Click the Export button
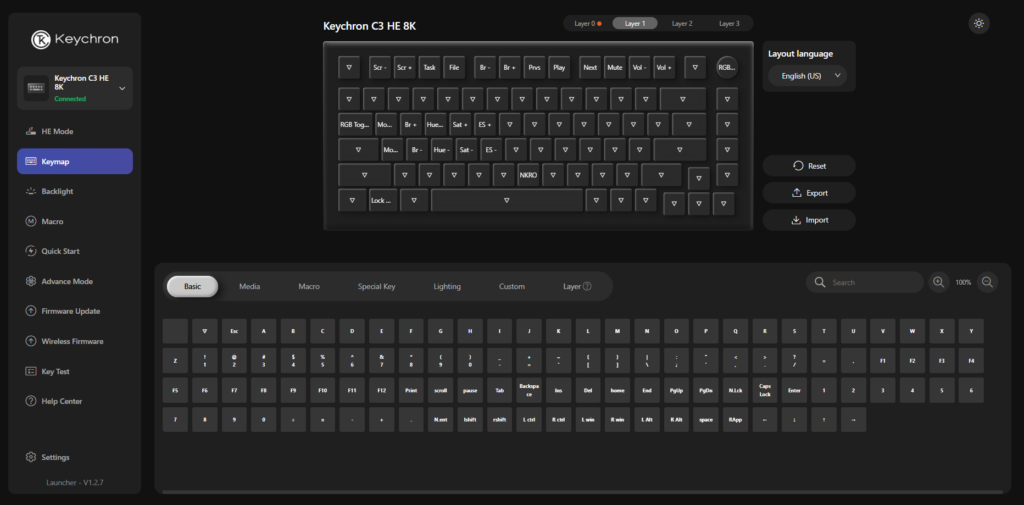The height and width of the screenshot is (505, 1024). tap(809, 193)
